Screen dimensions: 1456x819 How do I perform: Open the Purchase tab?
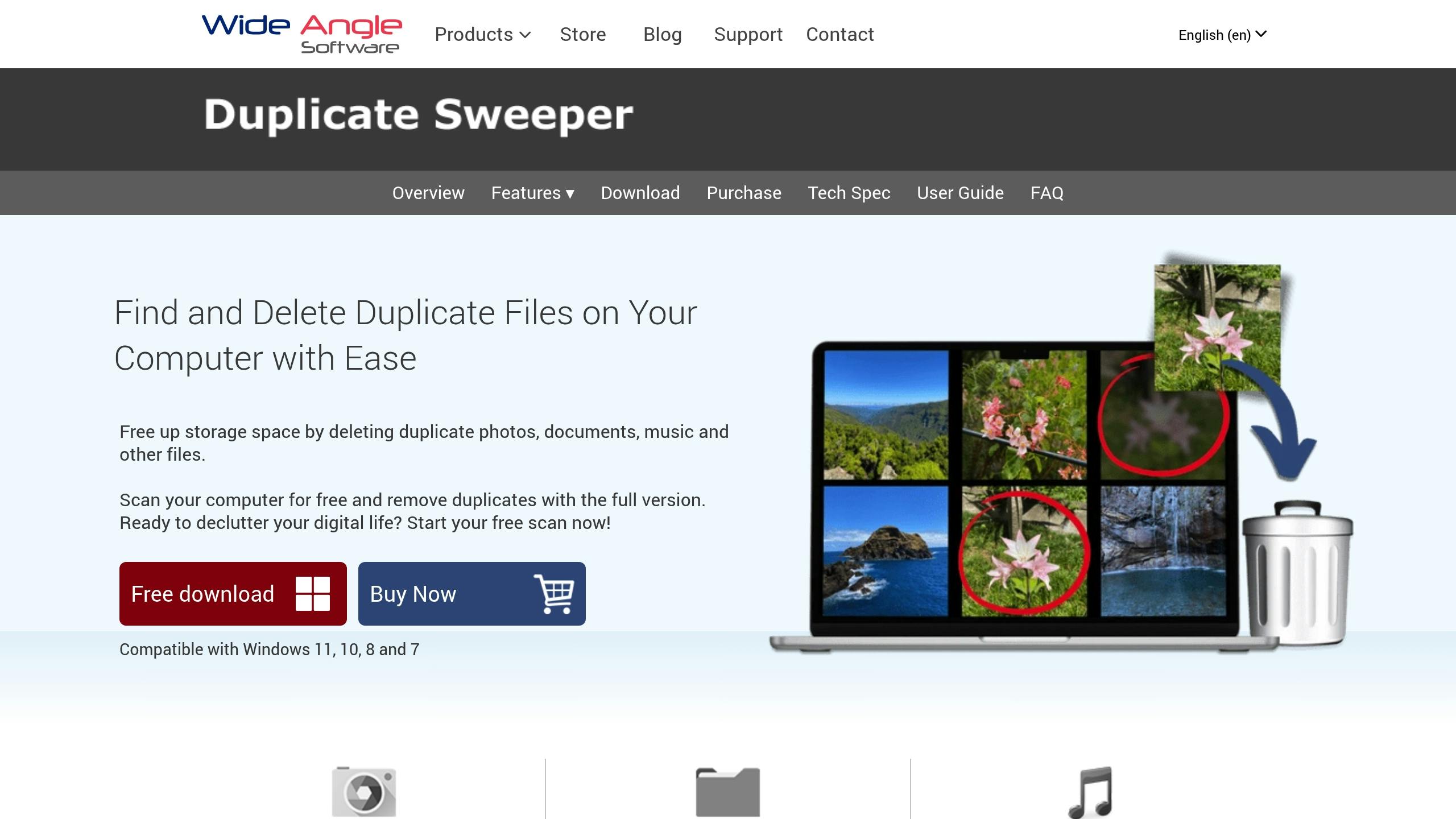click(744, 193)
